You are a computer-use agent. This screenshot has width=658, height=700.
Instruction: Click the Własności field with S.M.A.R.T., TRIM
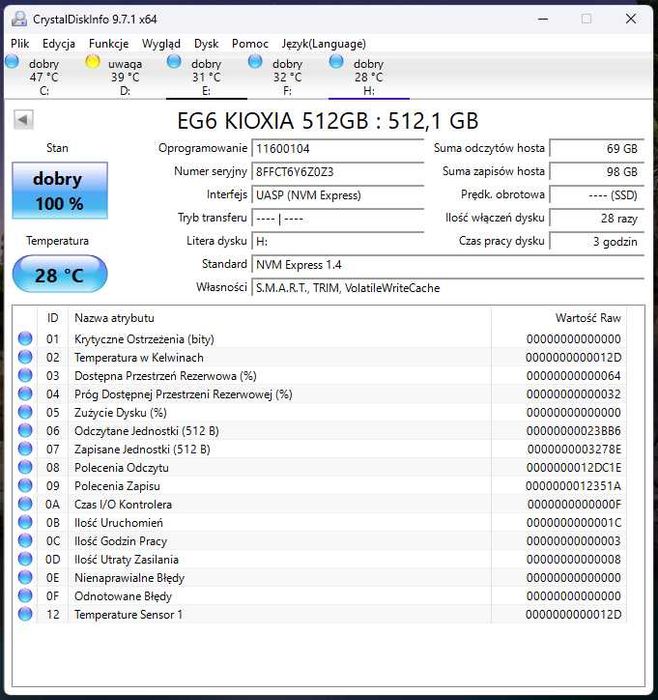(448, 288)
